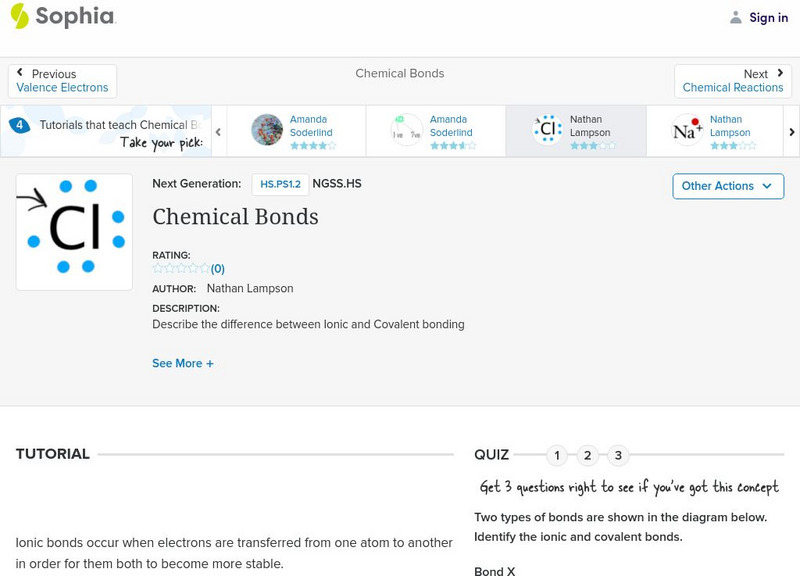Image resolution: width=800 pixels, height=576 pixels.
Task: Rate the tutorial using the empty stars
Action: (181, 268)
